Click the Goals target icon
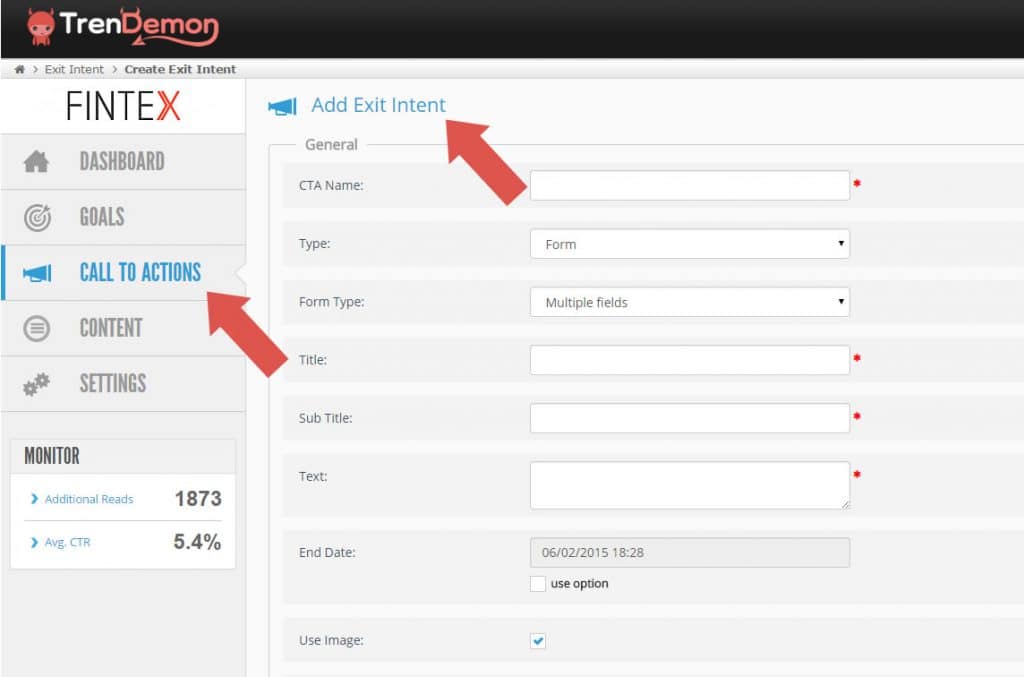Image resolution: width=1024 pixels, height=677 pixels. 37,217
